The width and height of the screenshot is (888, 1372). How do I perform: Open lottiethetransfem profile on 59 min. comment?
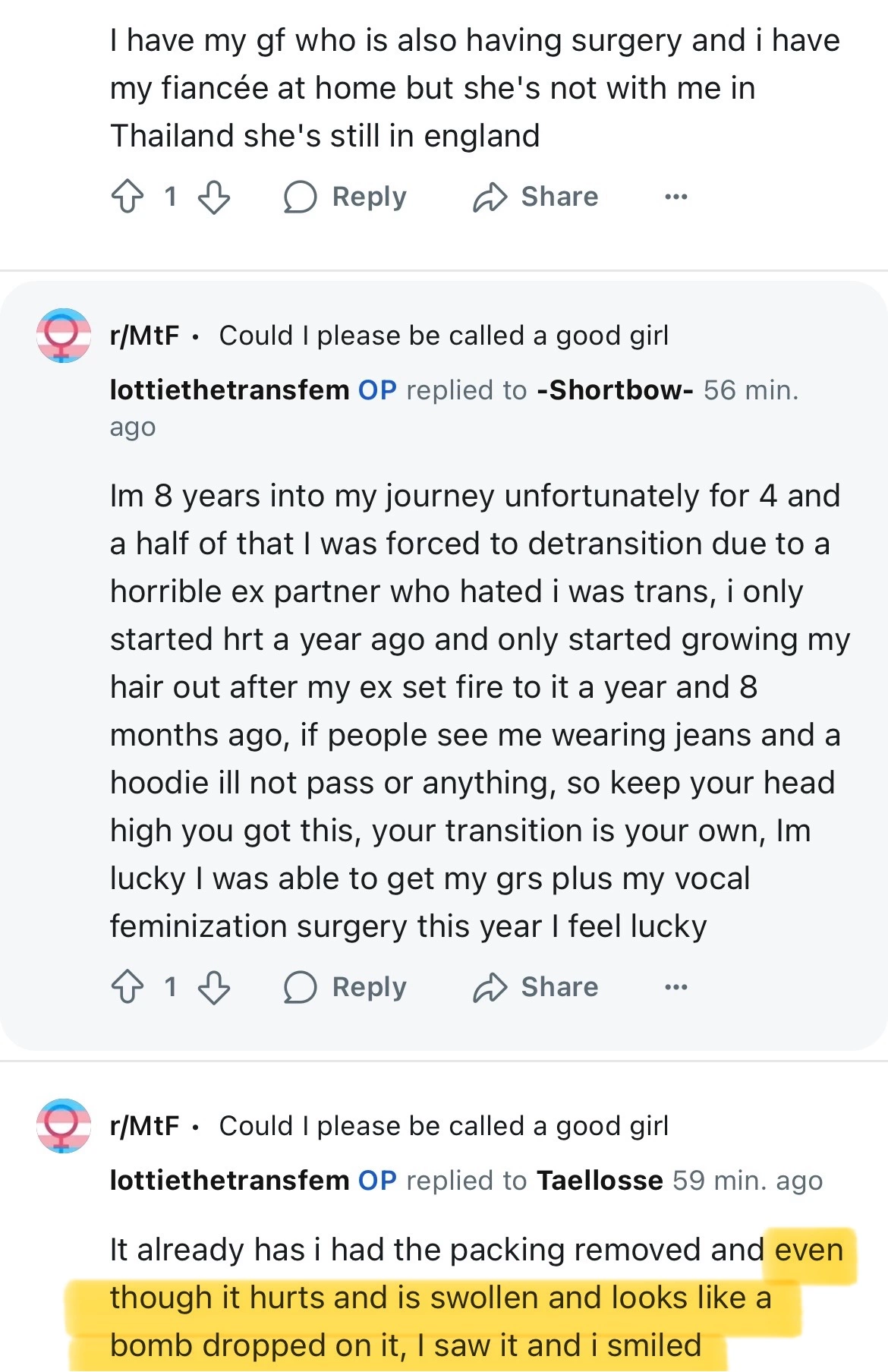coord(229,1181)
